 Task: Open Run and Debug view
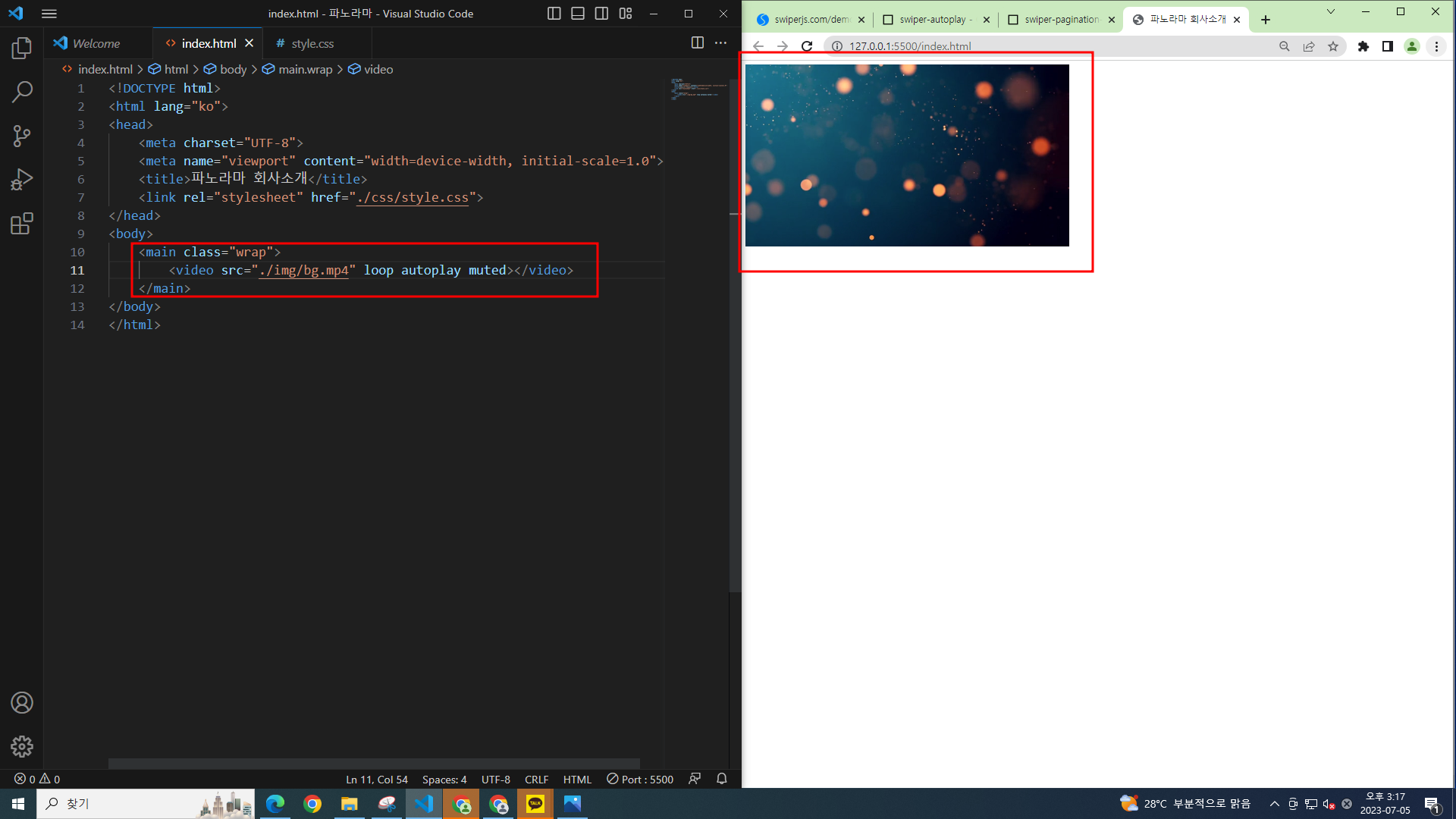point(22,180)
